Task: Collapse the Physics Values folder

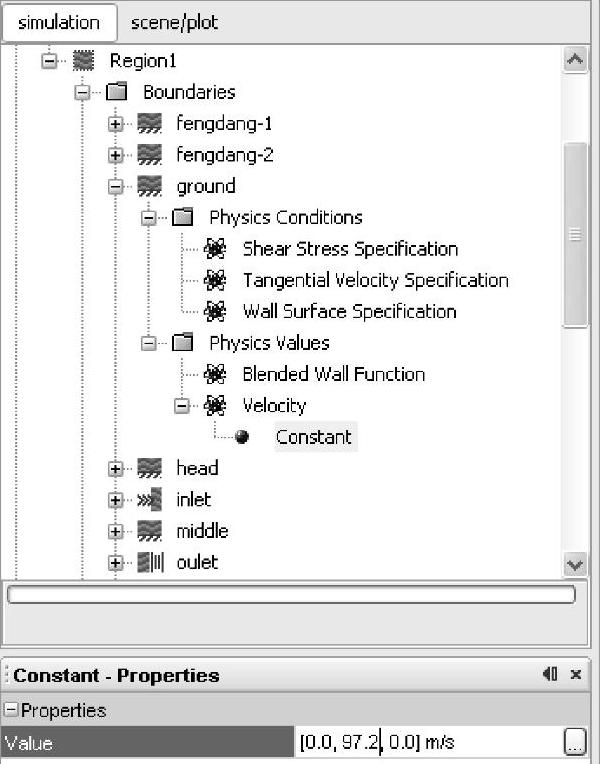Action: click(x=149, y=344)
